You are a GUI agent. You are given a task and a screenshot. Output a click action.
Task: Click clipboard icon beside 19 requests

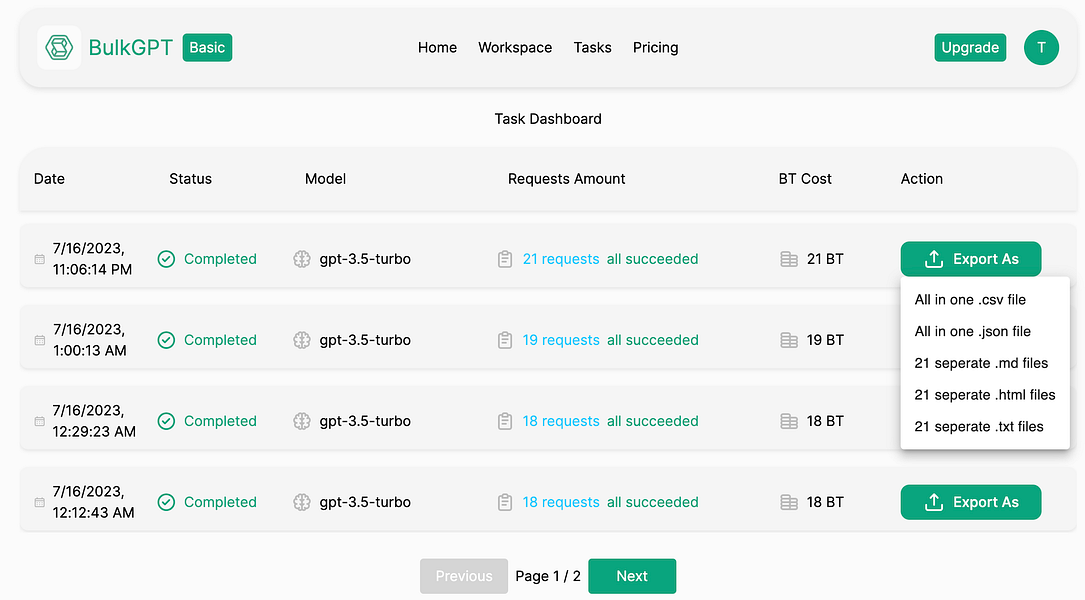click(x=505, y=340)
